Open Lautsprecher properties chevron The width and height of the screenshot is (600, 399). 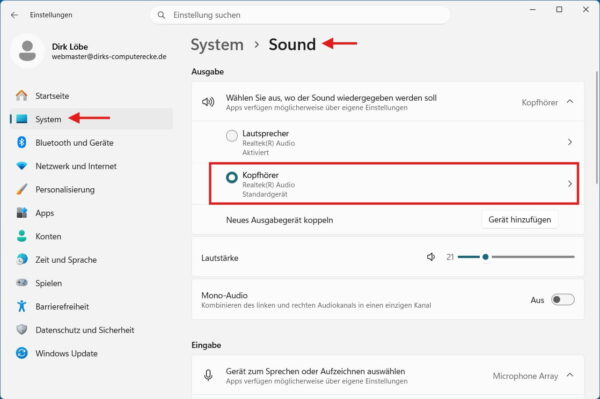coord(570,142)
